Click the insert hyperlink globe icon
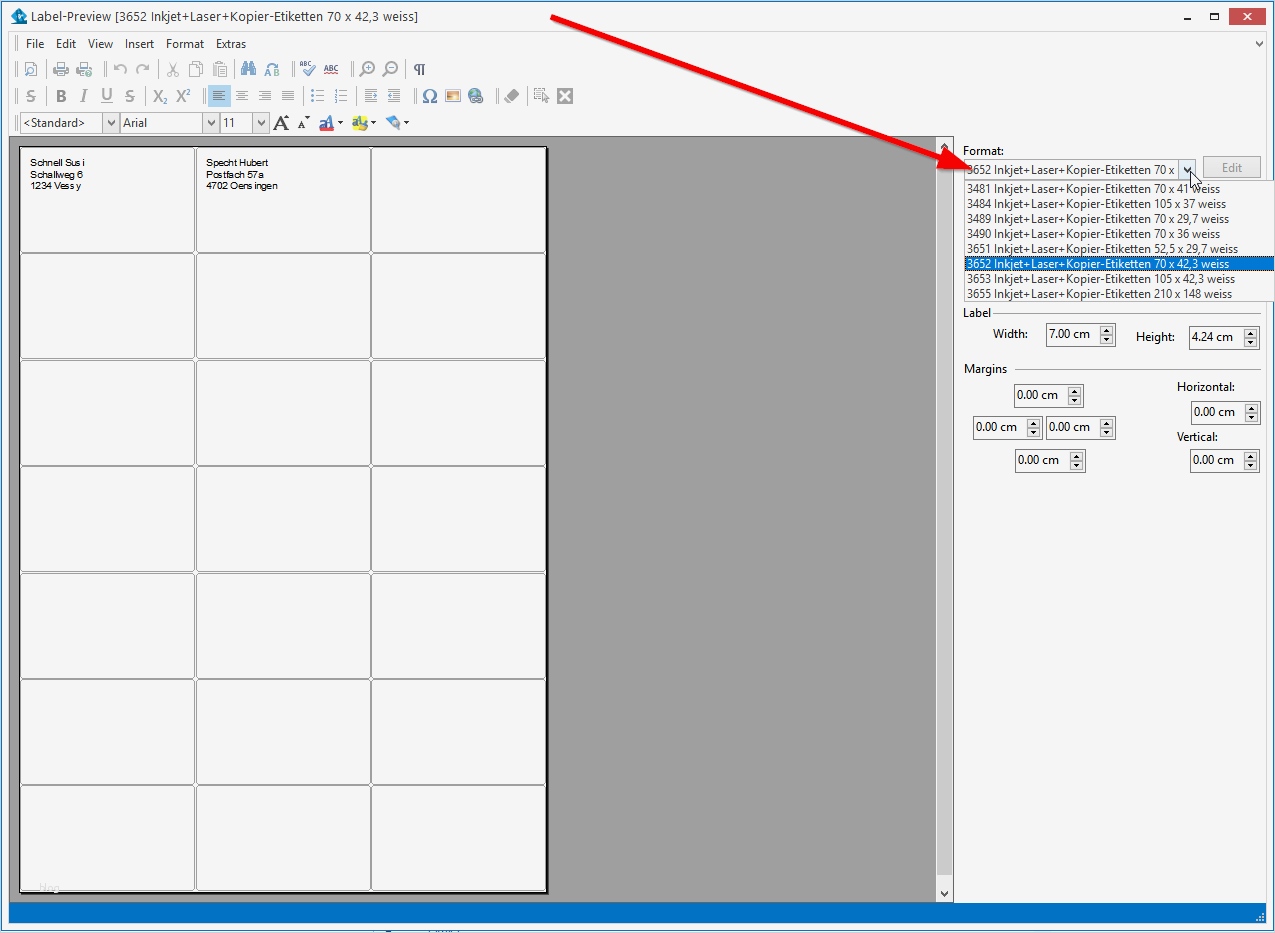The image size is (1275, 933). pos(476,96)
